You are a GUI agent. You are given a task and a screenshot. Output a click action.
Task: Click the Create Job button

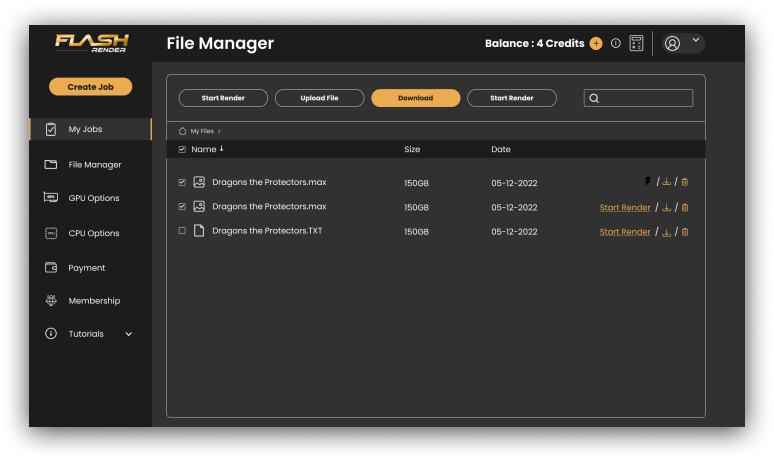(90, 87)
